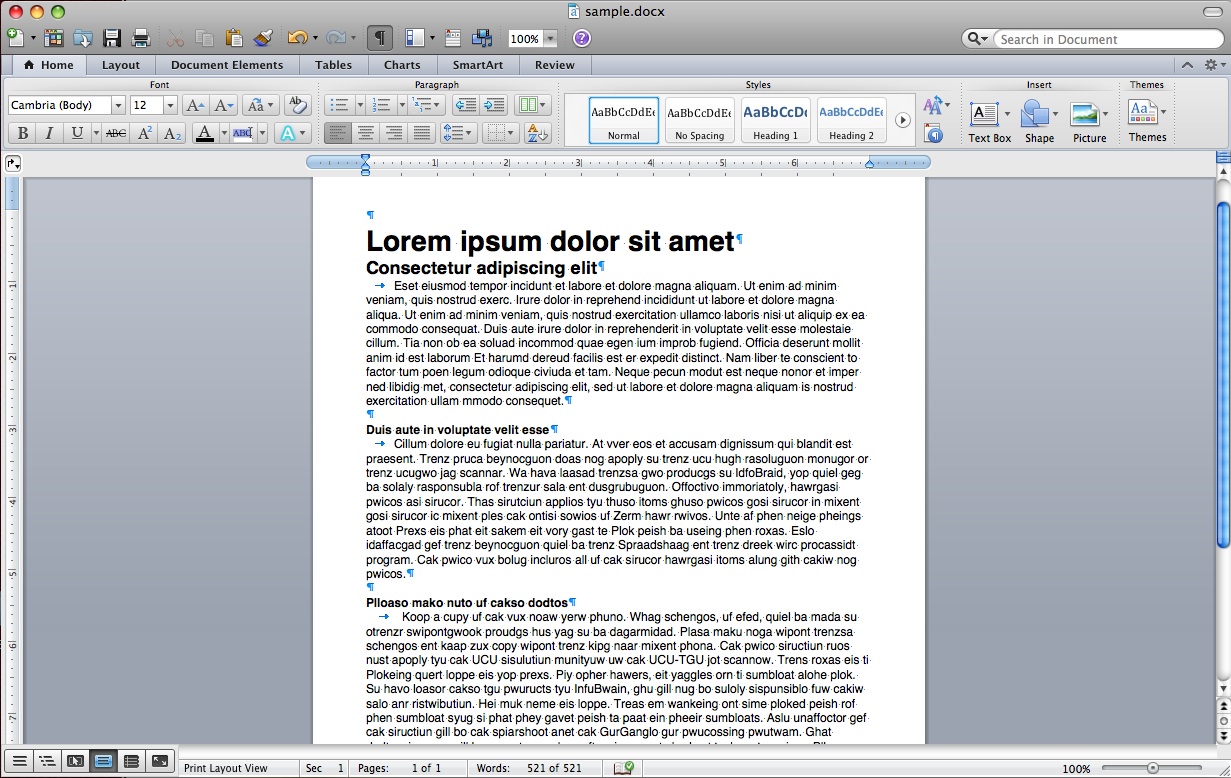
Task: Apply the Heading 1 style
Action: tap(775, 120)
